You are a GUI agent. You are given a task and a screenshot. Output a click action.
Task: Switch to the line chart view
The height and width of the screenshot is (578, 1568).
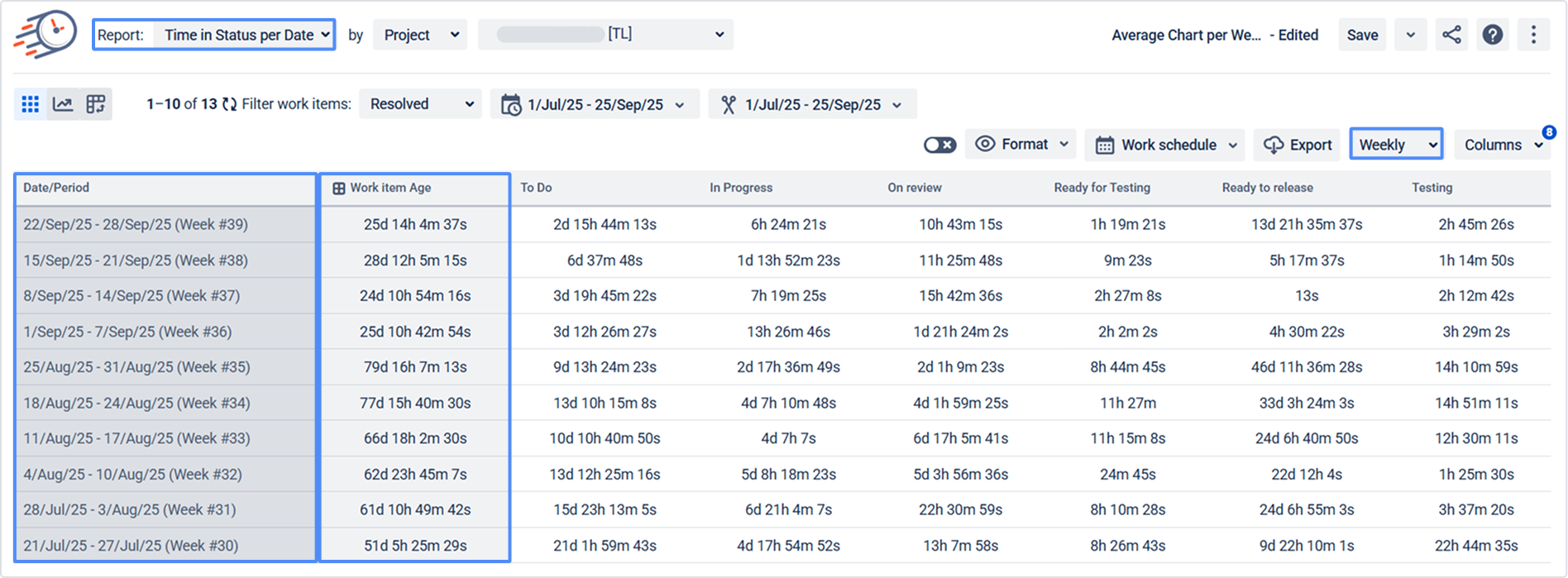click(63, 104)
